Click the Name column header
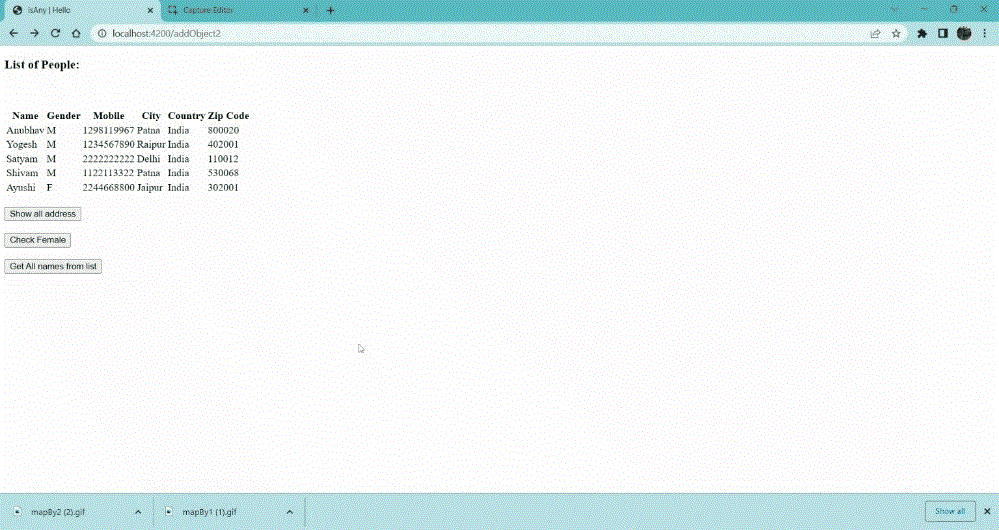 click(x=25, y=116)
